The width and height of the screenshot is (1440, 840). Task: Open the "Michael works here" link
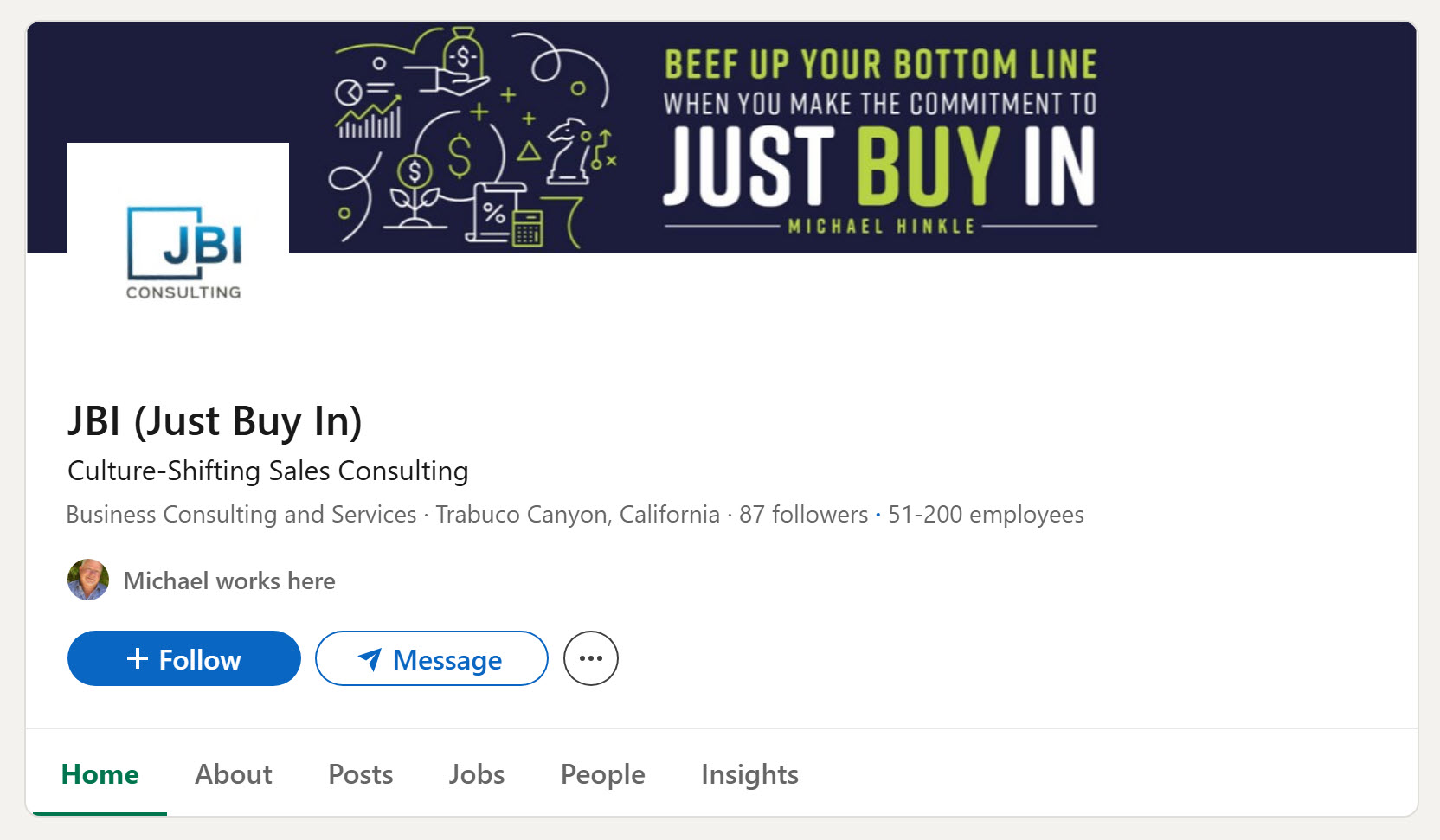point(229,580)
